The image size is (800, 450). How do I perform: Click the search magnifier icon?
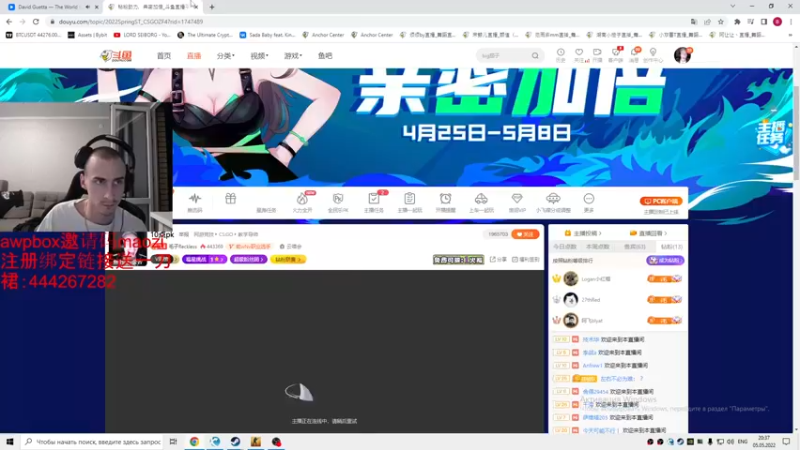535,56
